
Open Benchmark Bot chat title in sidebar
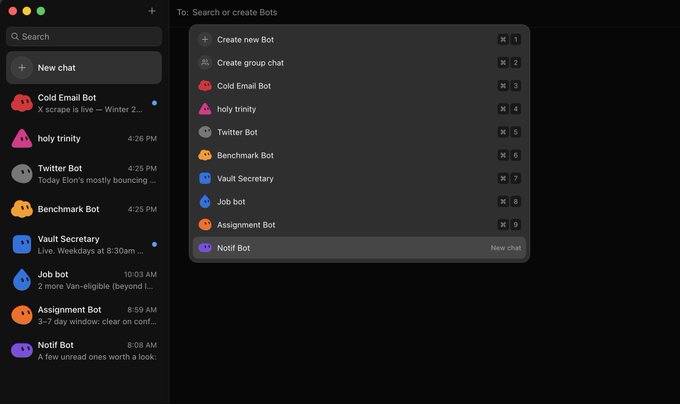(69, 209)
